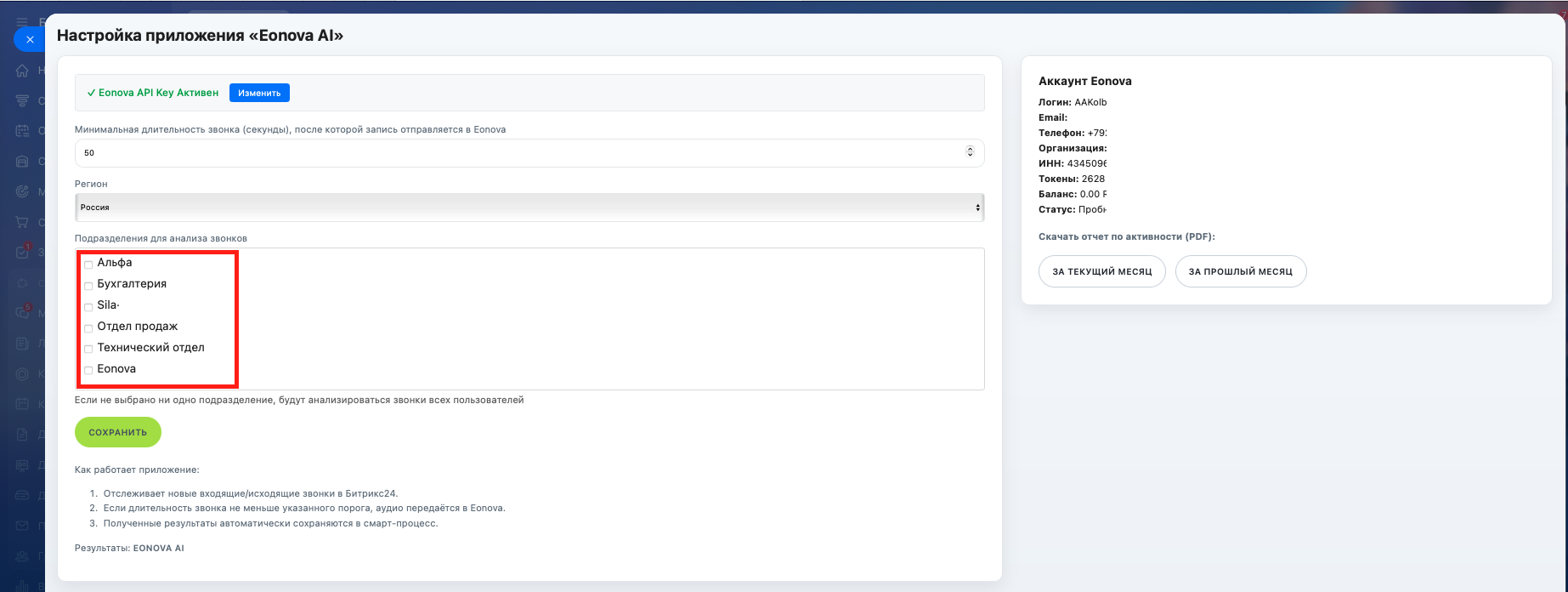The height and width of the screenshot is (592, 1568).
Task: Open the mail envelope icon in the sidebar
Action: (x=23, y=526)
